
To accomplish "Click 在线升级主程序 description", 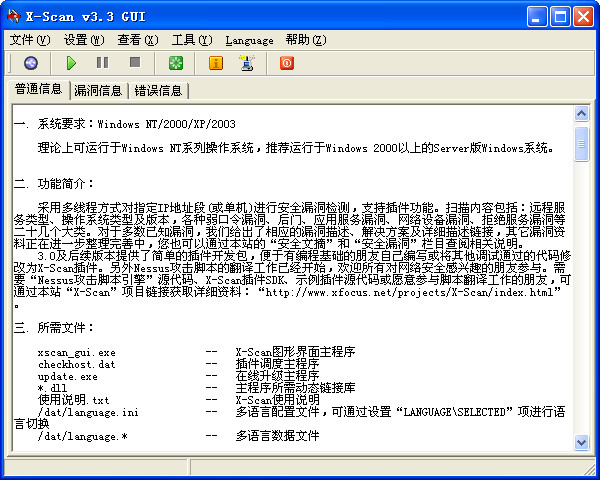I will pyautogui.click(x=277, y=376).
